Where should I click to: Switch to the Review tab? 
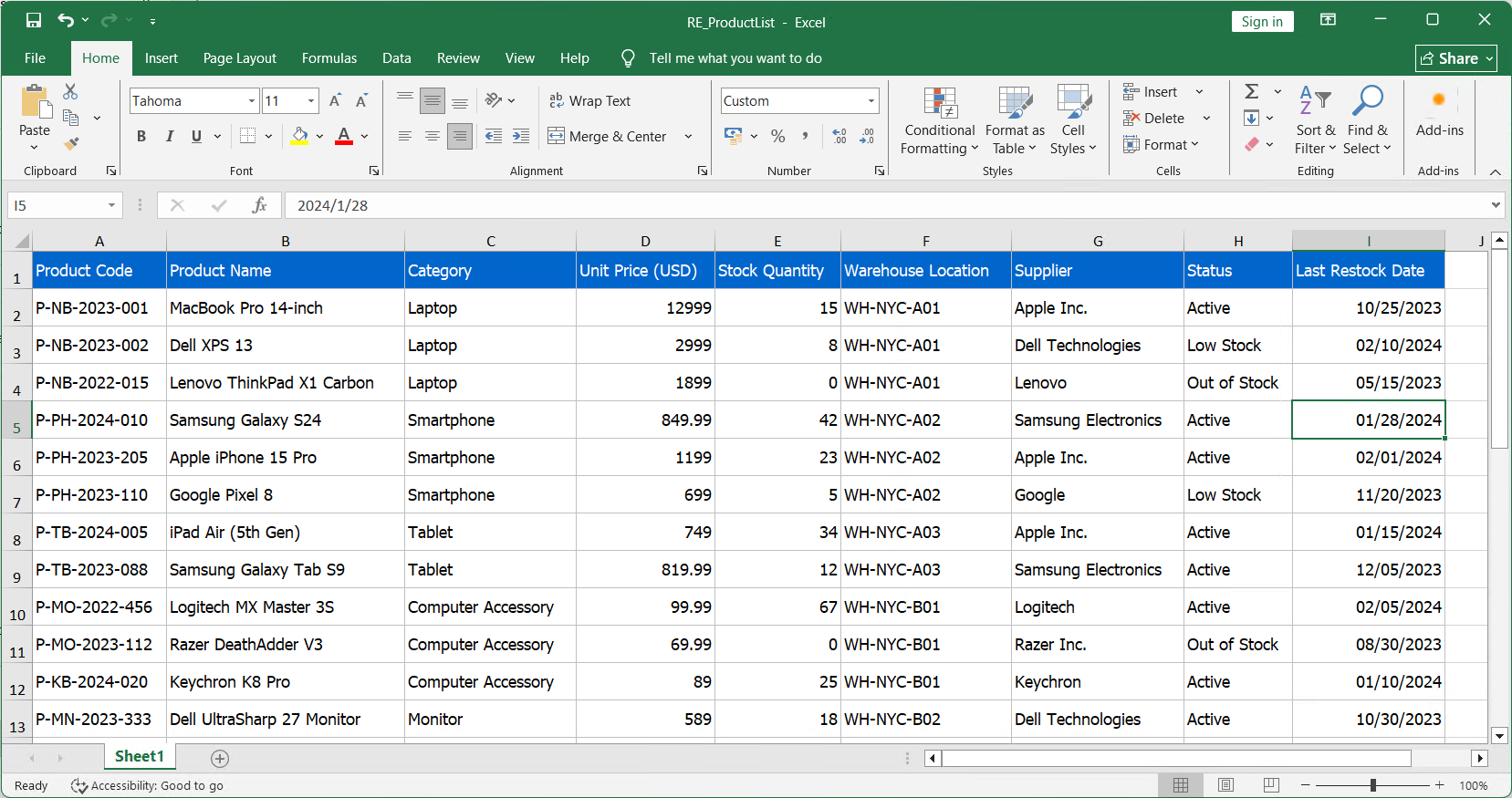pos(458,57)
